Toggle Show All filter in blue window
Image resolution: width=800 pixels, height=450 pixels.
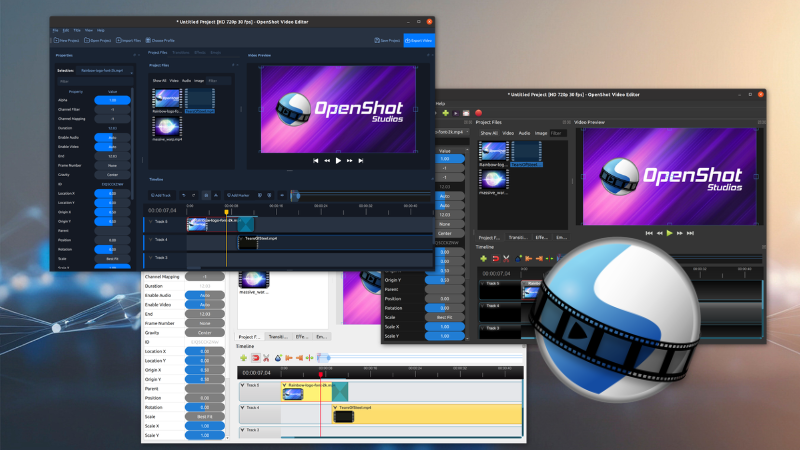pyautogui.click(x=159, y=81)
